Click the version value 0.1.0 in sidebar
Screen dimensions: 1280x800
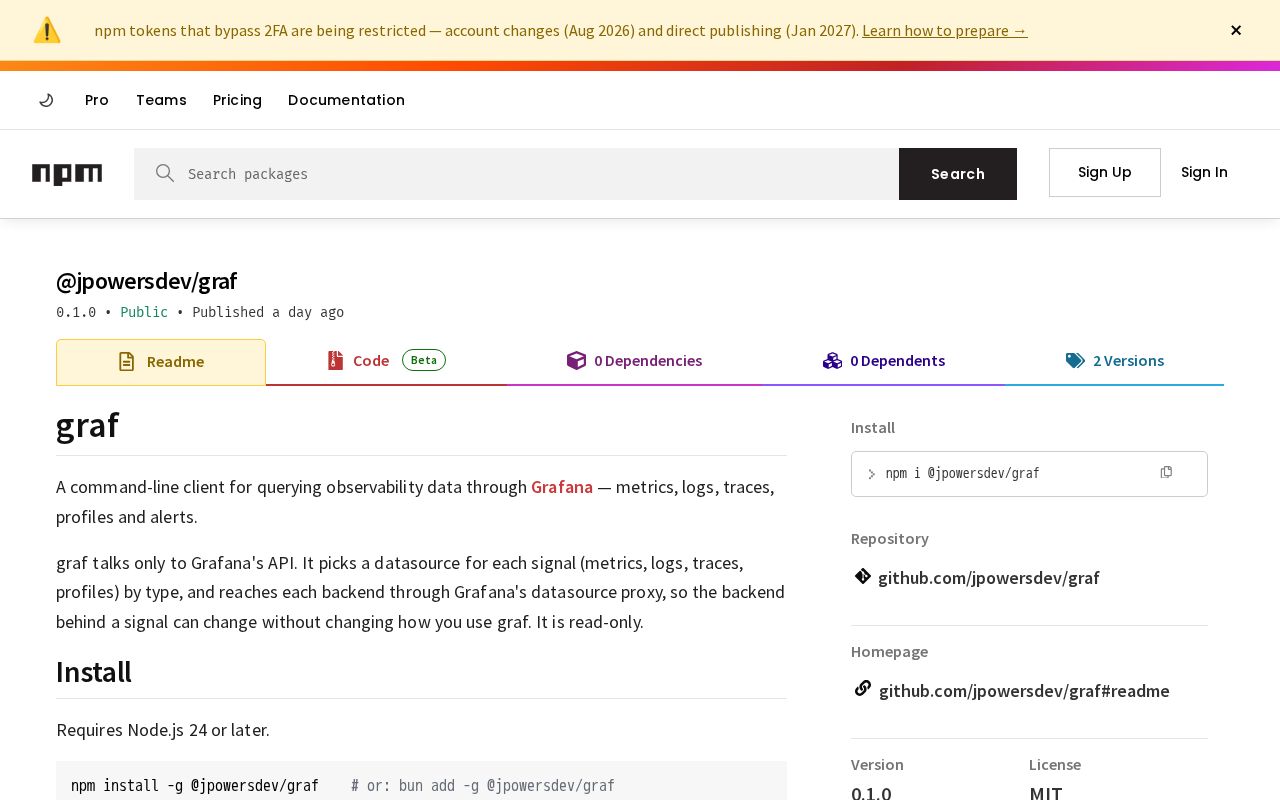pos(871,793)
